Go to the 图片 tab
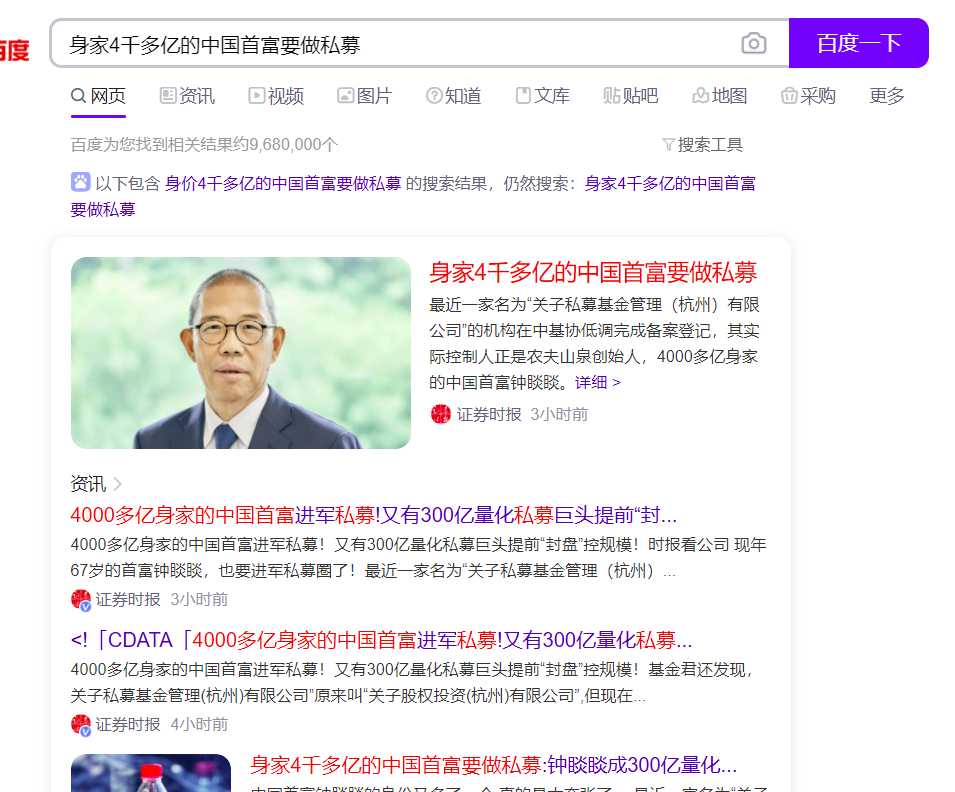 point(365,96)
